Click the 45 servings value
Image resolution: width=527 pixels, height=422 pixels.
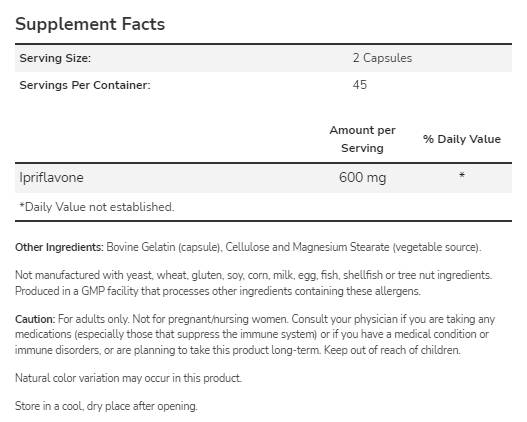click(360, 85)
